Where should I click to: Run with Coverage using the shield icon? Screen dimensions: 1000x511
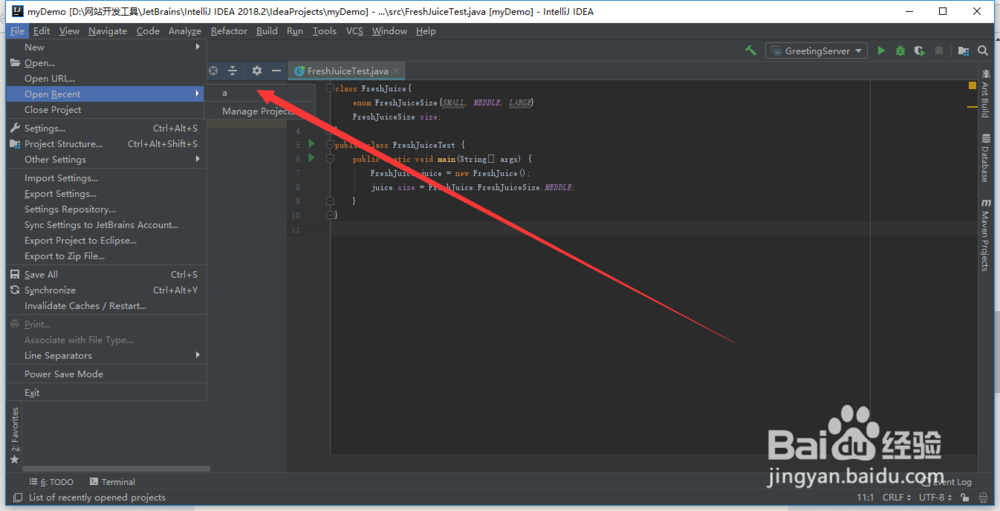click(x=919, y=51)
